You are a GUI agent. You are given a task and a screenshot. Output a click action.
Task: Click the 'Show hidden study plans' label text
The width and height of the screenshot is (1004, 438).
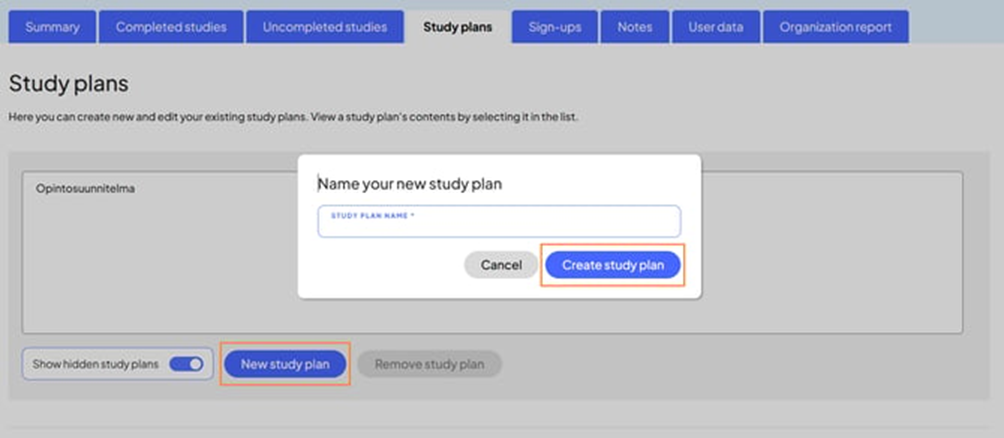(x=96, y=365)
